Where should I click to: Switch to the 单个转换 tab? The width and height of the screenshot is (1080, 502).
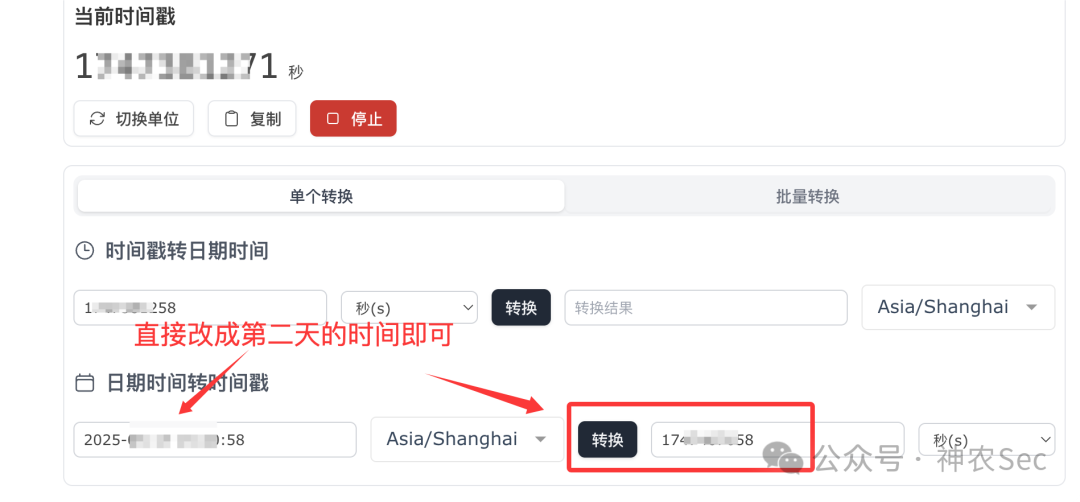point(321,196)
